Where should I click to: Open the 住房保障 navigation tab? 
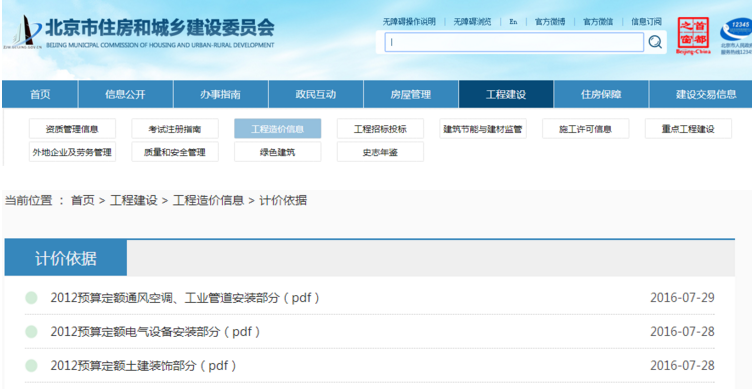pyautogui.click(x=601, y=94)
